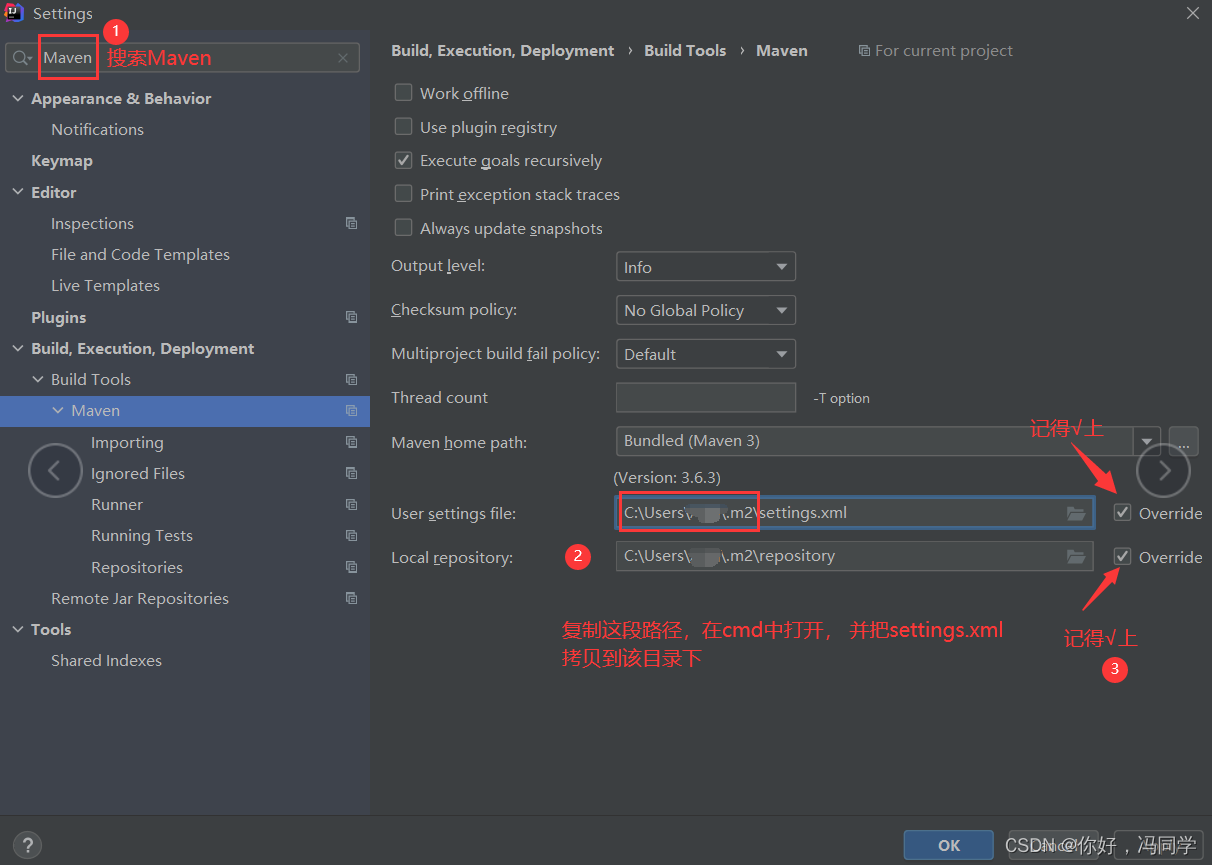Screen dimensions: 1212x865
Task: Collapse the Appearance & Behavior section
Action: (x=17, y=98)
